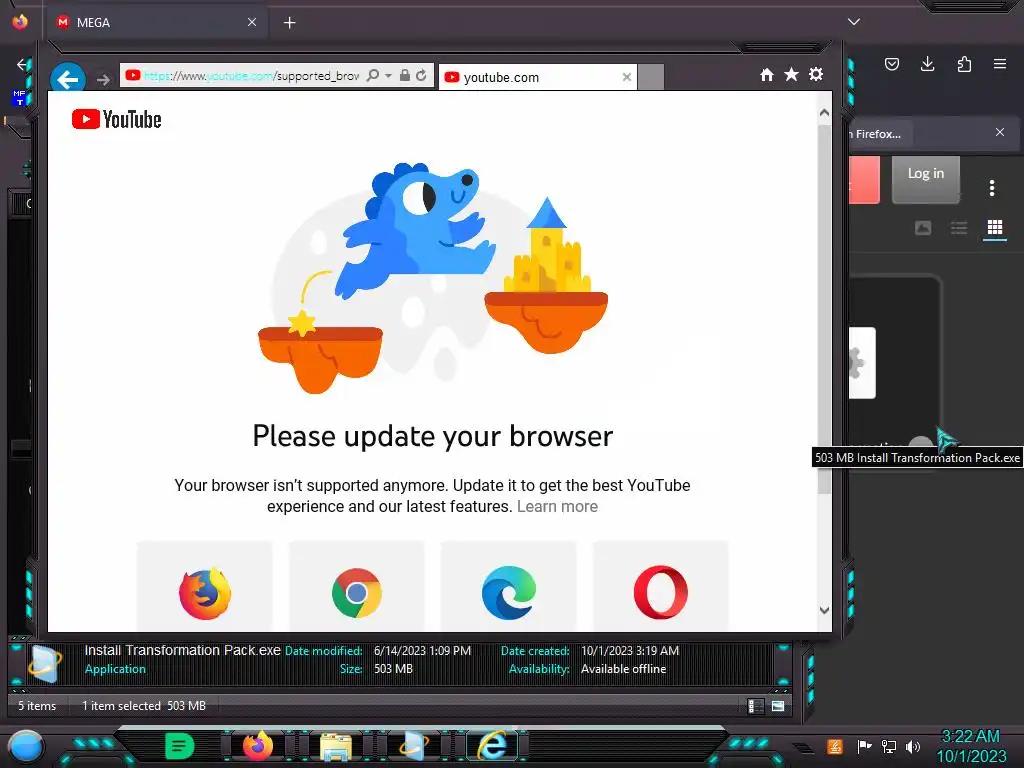
Task: Open Internet Explorer favorites star
Action: pos(791,74)
